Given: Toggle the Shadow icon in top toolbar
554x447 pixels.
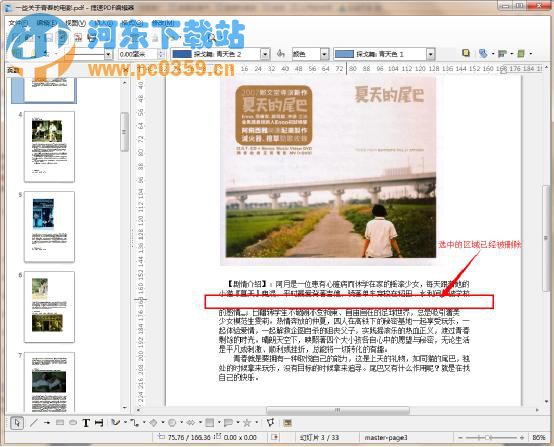Looking at the screenshot, I should [x=466, y=53].
